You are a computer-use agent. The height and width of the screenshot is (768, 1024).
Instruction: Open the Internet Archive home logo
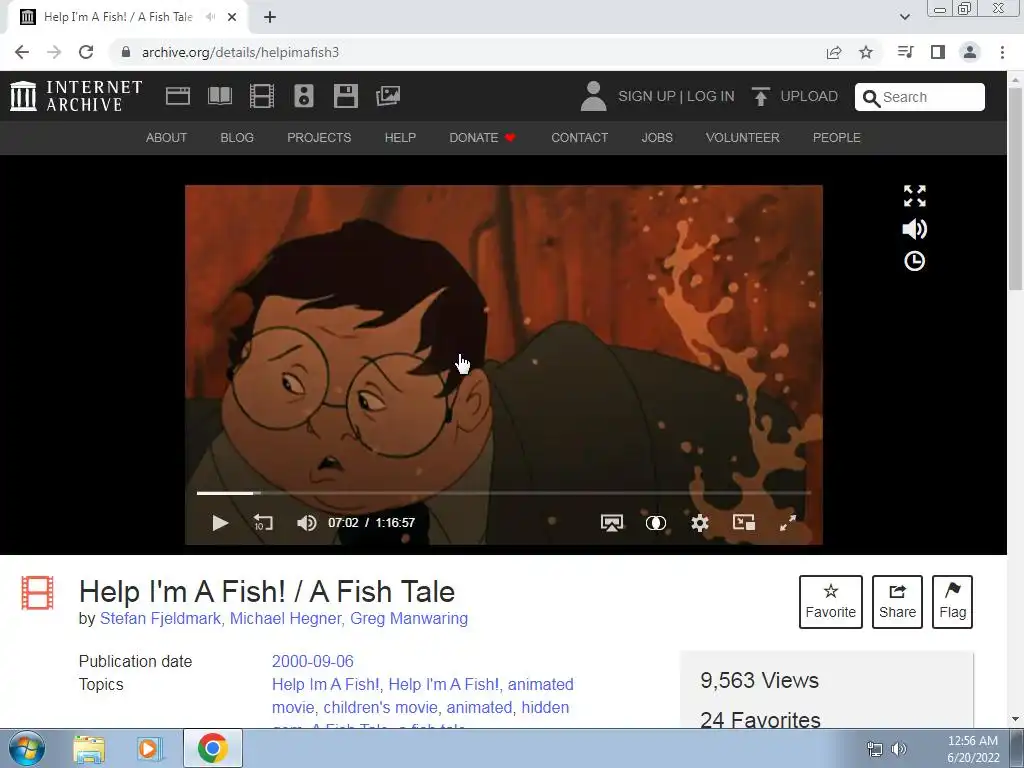(76, 96)
